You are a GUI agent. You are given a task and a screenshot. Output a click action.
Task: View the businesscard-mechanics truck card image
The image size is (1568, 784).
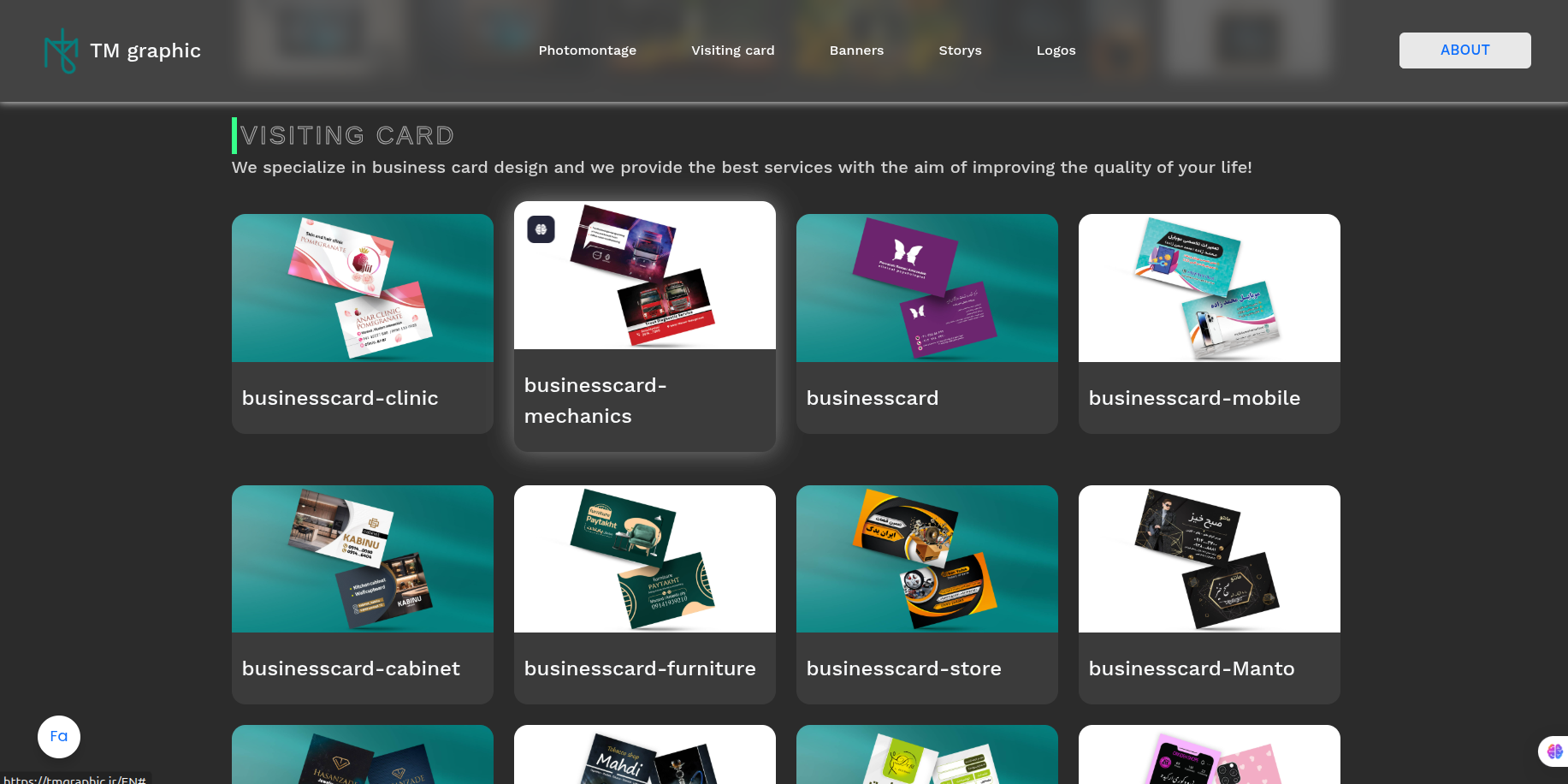(645, 276)
